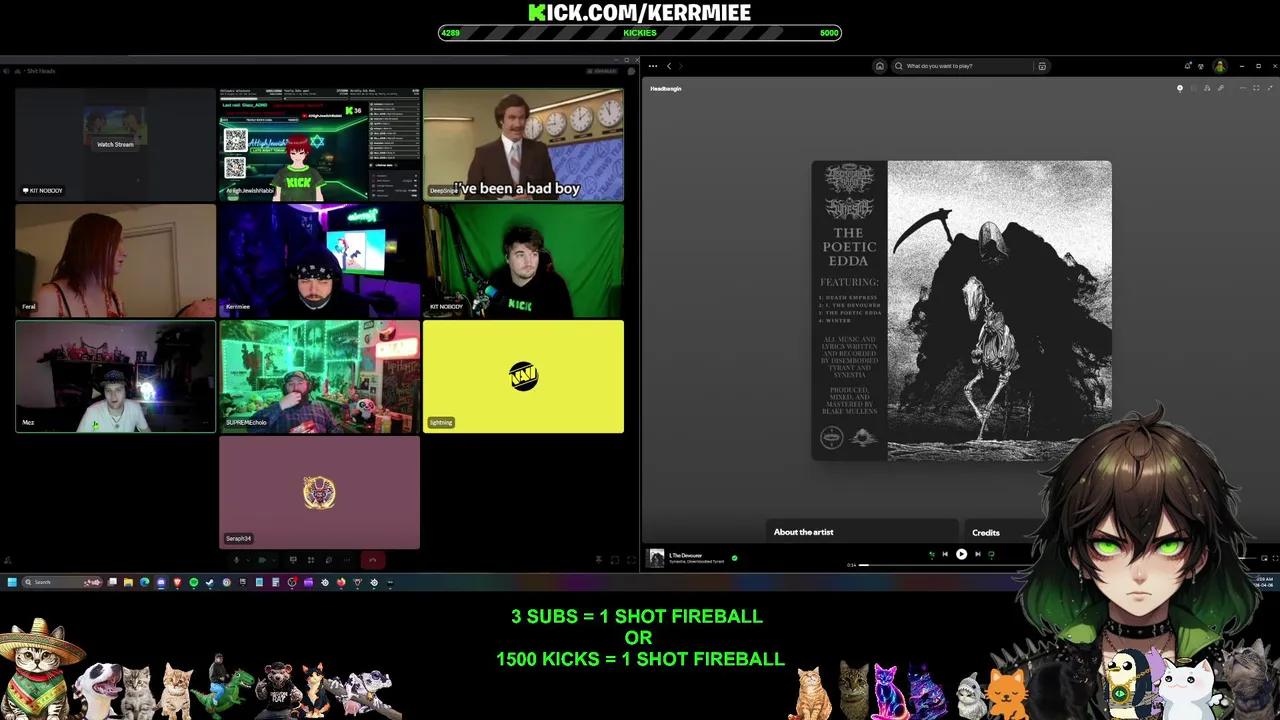Adjust the Spotify volume slider

(x=1247, y=558)
